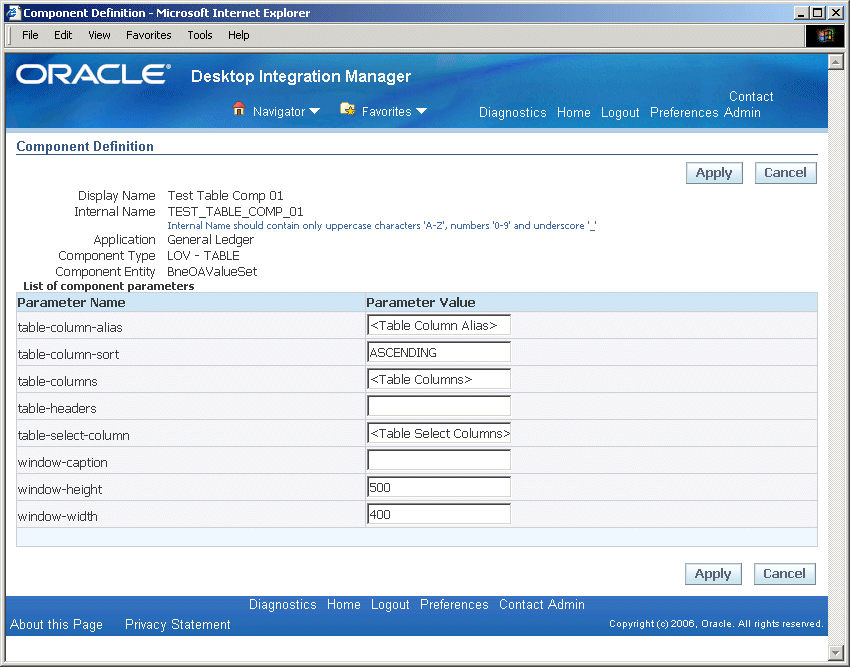Open Privacy Statement link
Screen dimensions: 850x667
point(178,625)
